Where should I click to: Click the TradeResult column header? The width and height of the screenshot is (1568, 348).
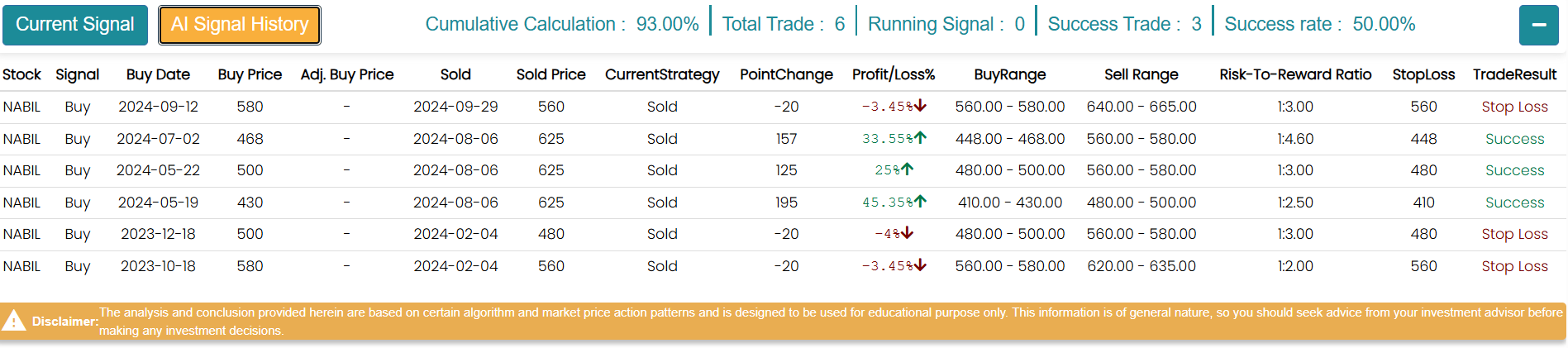click(x=1514, y=74)
